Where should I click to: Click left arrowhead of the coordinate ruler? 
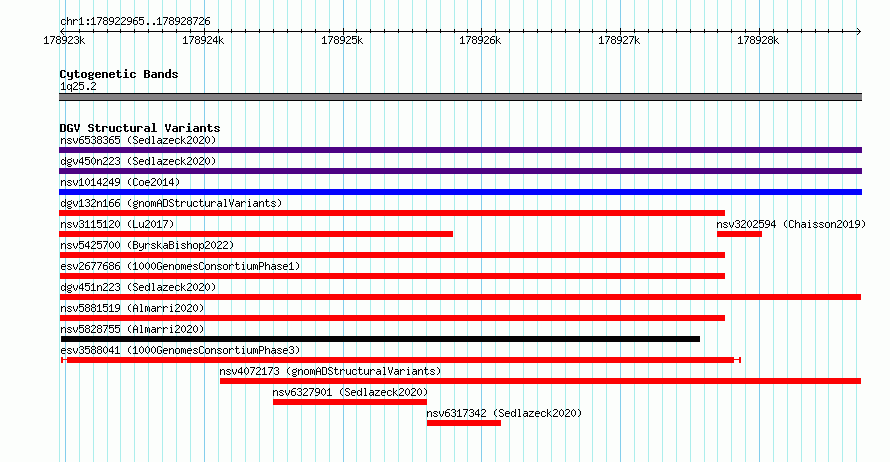(x=62, y=31)
